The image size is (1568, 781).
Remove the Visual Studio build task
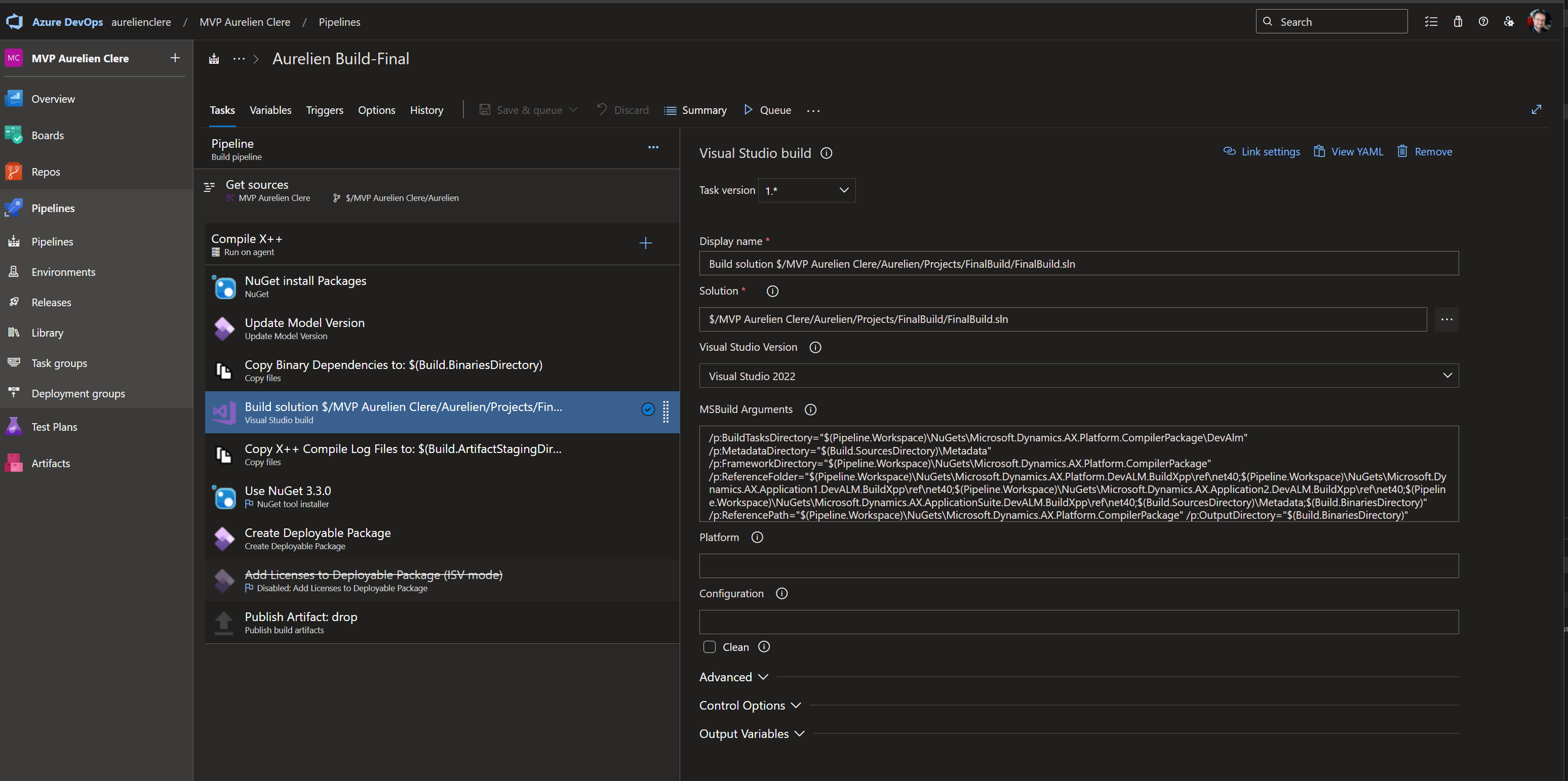pos(1424,152)
